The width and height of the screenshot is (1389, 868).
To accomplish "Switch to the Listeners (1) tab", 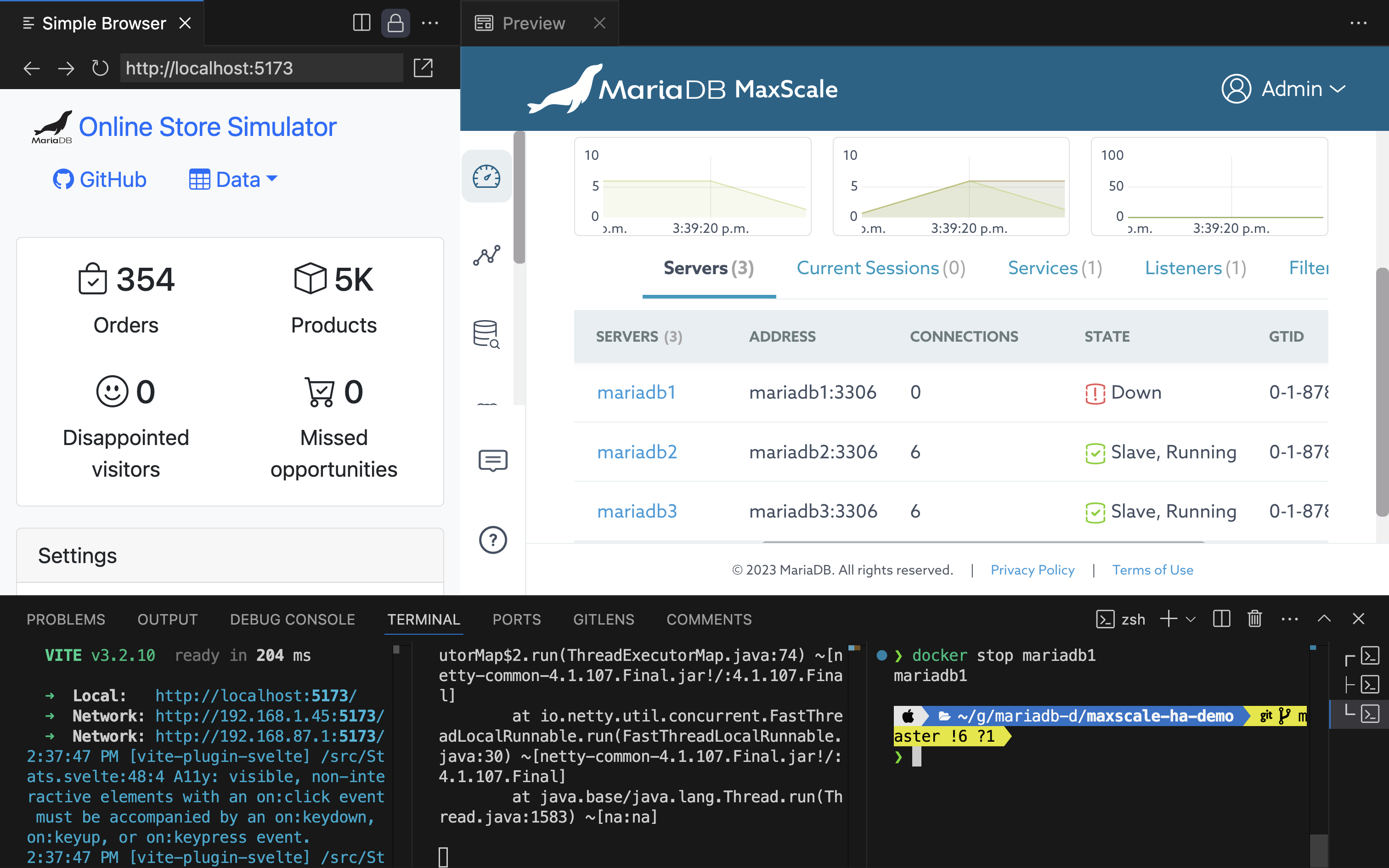I will (1196, 268).
